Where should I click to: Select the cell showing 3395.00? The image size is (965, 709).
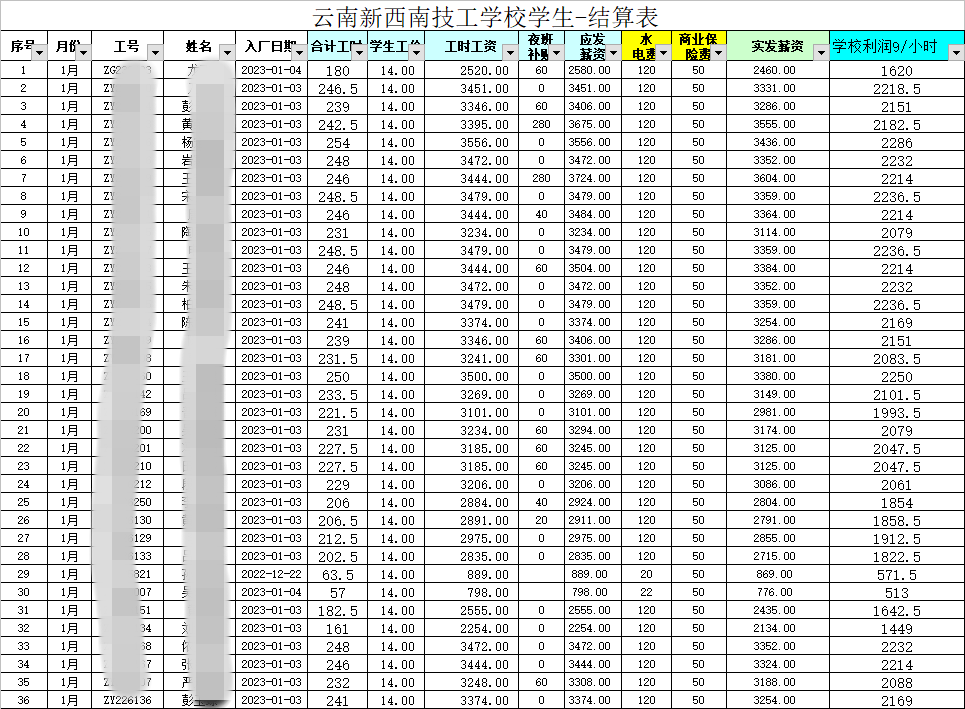pyautogui.click(x=472, y=124)
